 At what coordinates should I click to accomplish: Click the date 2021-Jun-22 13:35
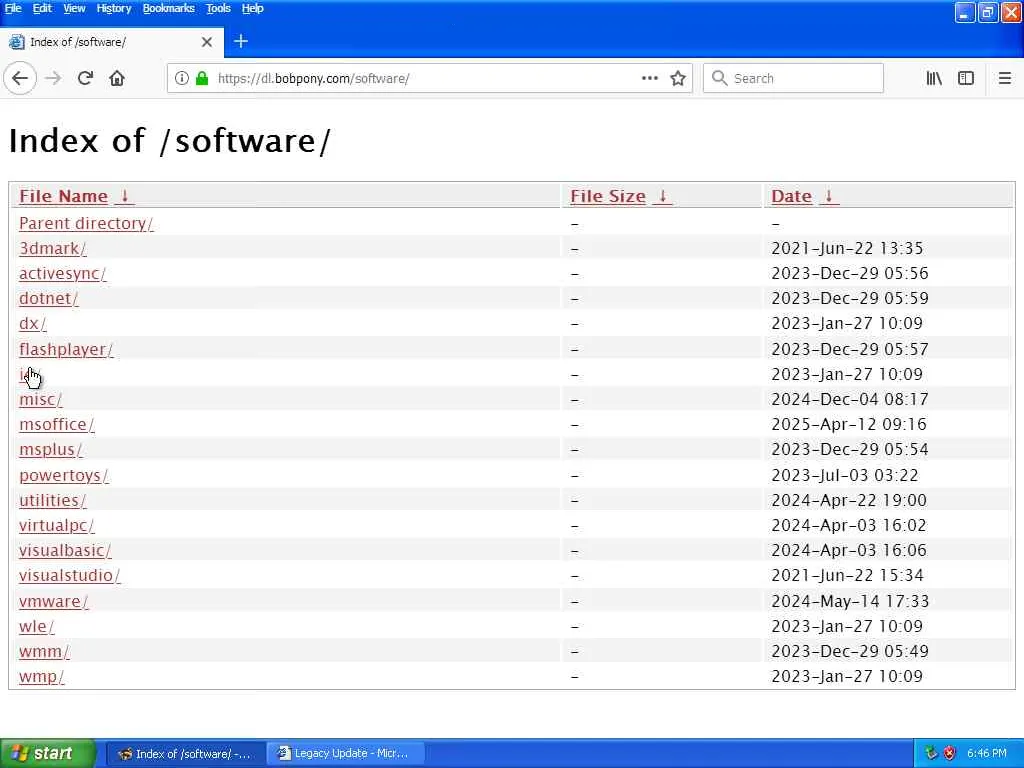[x=847, y=248]
